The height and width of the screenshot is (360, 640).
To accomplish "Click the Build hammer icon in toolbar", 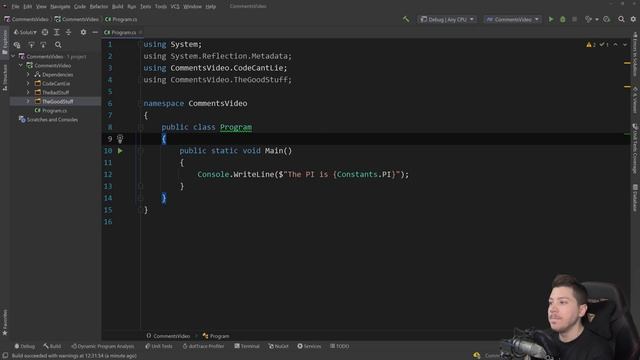I will 406,19.
